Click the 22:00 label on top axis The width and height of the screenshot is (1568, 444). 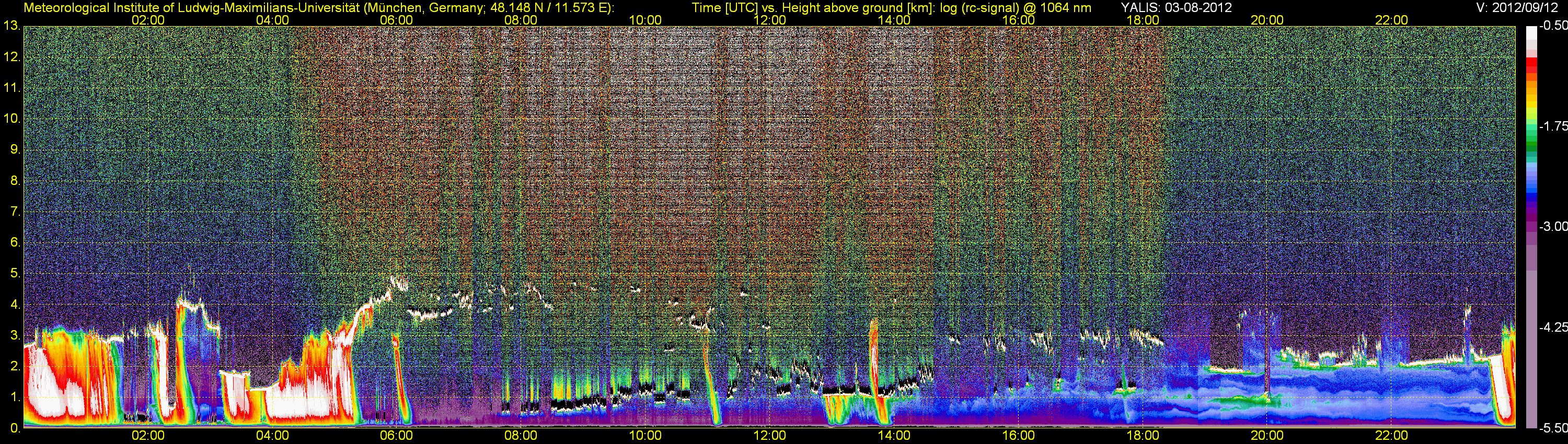tap(1391, 20)
